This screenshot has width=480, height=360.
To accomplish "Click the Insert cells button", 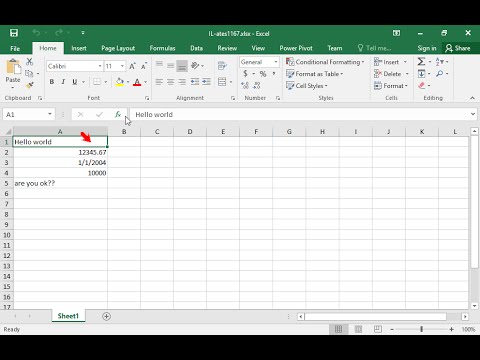I will pyautogui.click(x=390, y=62).
